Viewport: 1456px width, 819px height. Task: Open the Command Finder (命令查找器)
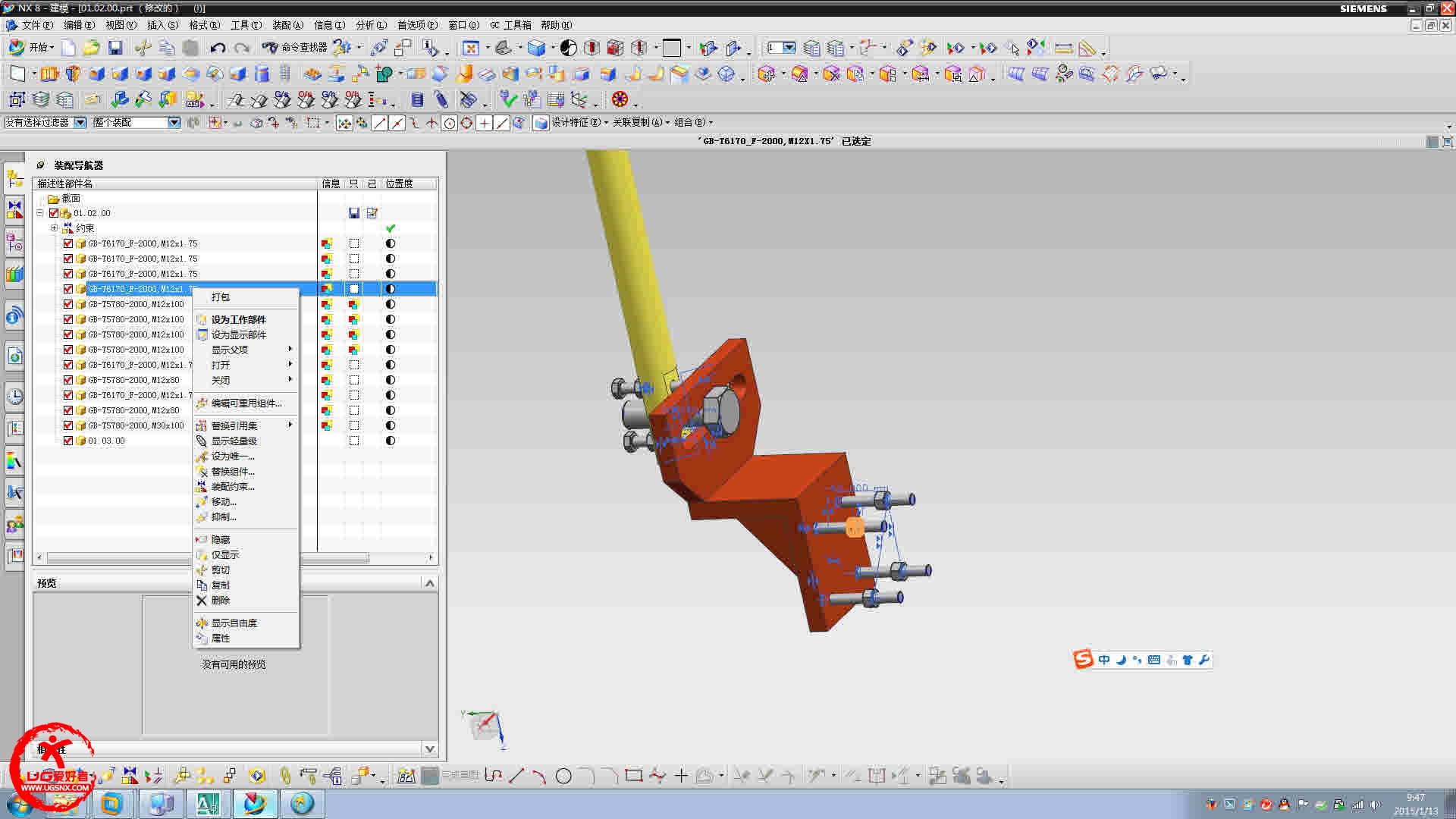point(294,48)
